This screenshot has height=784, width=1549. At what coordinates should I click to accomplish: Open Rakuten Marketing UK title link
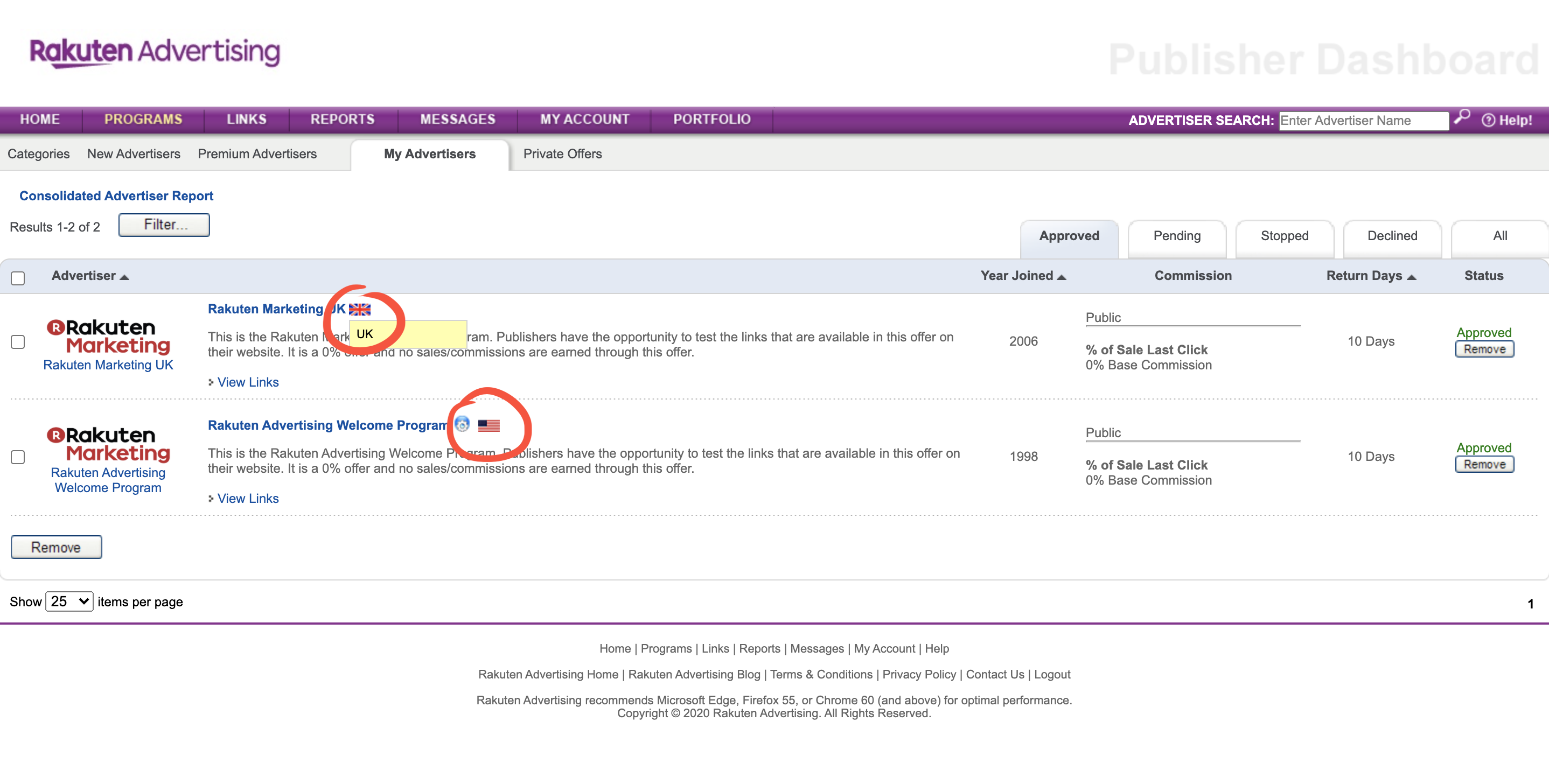point(277,309)
